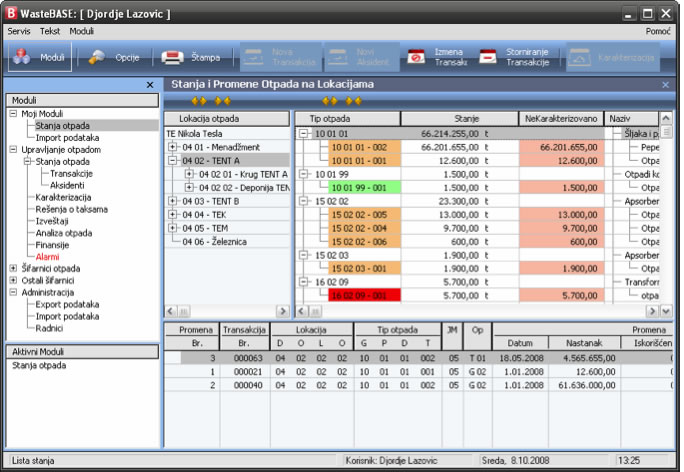The image size is (684, 472).
Task: Close the left Moduli side panel
Action: (150, 85)
